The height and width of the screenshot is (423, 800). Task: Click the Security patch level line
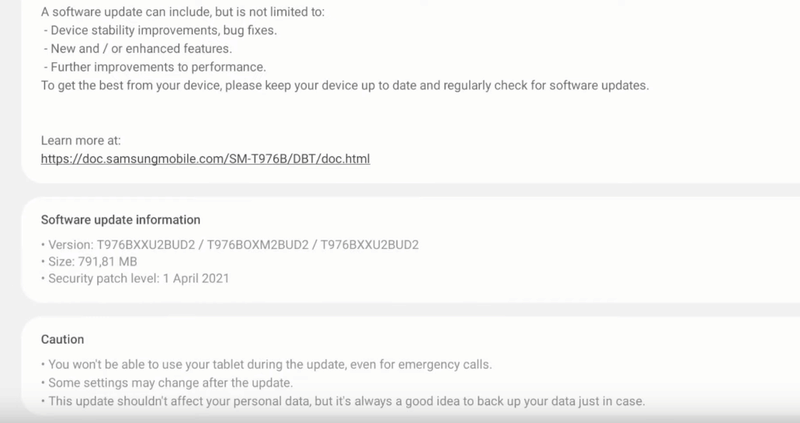pyautogui.click(x=135, y=278)
